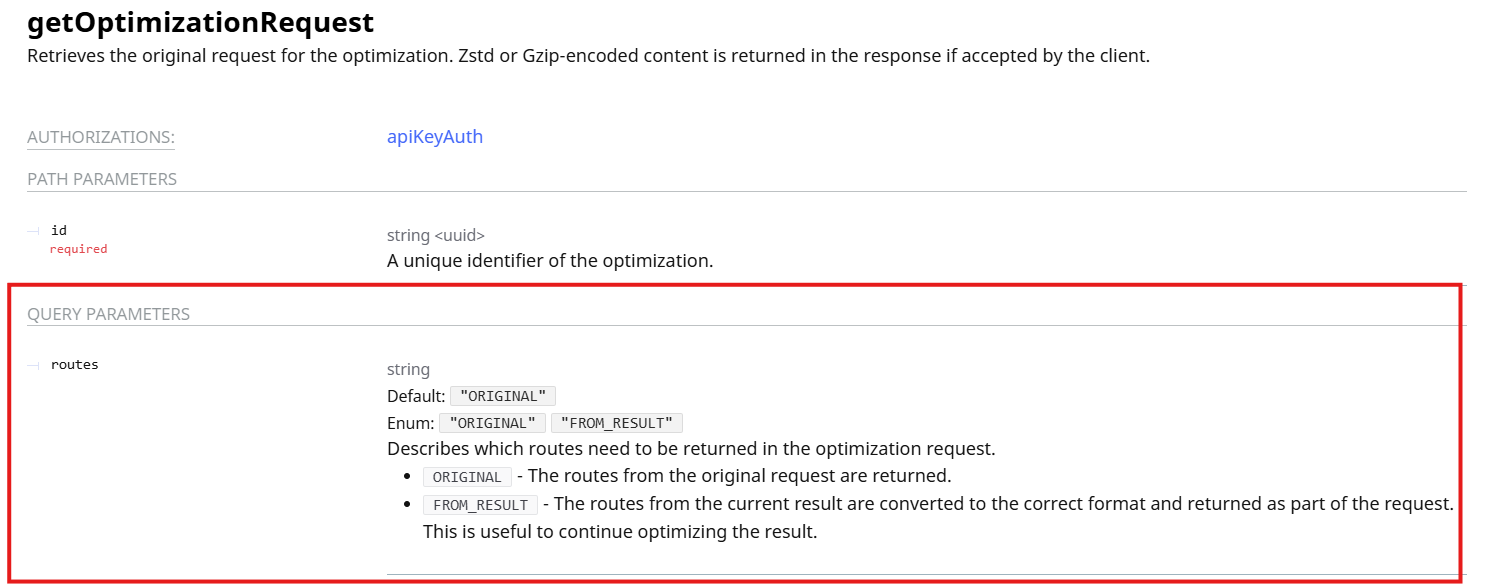1492x584 pixels.
Task: Expand the AUTHORIZATIONS label
Action: pos(100,137)
